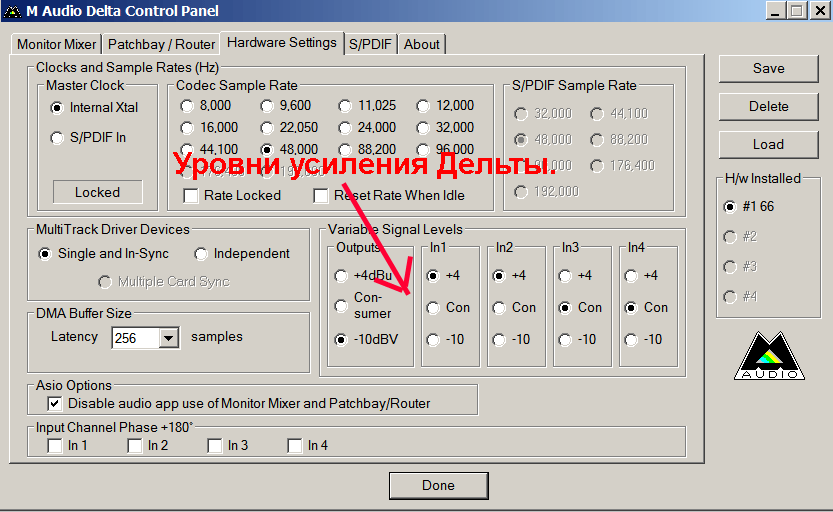Select Independent multitrack driver mode
The image size is (833, 512).
click(201, 254)
